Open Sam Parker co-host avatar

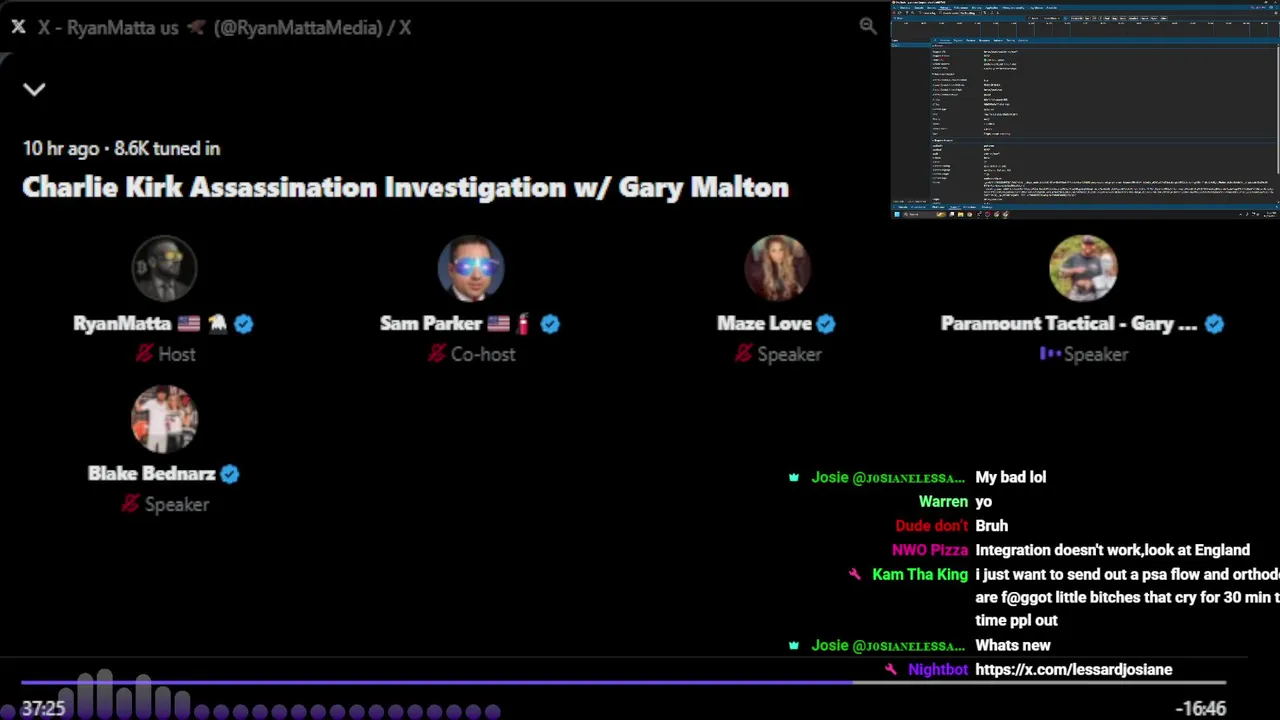tap(471, 268)
